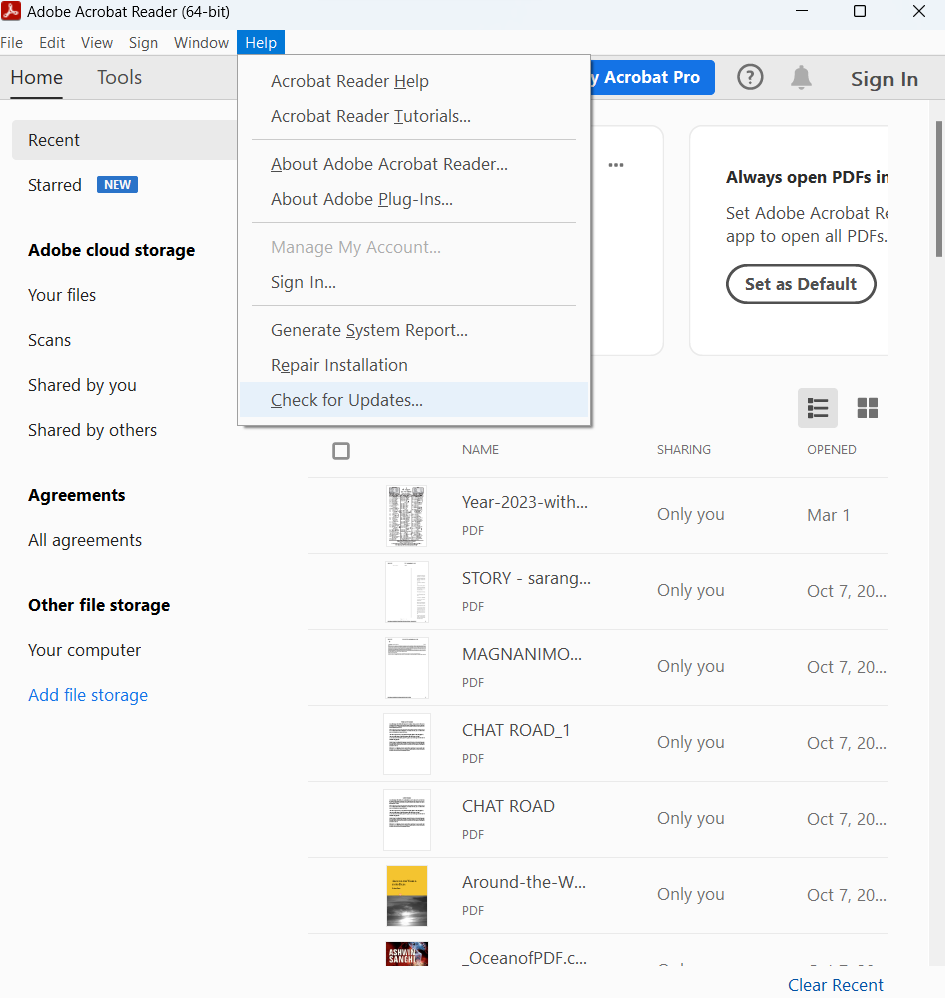
Task: Select Check for Updates menu entry
Action: (x=347, y=400)
